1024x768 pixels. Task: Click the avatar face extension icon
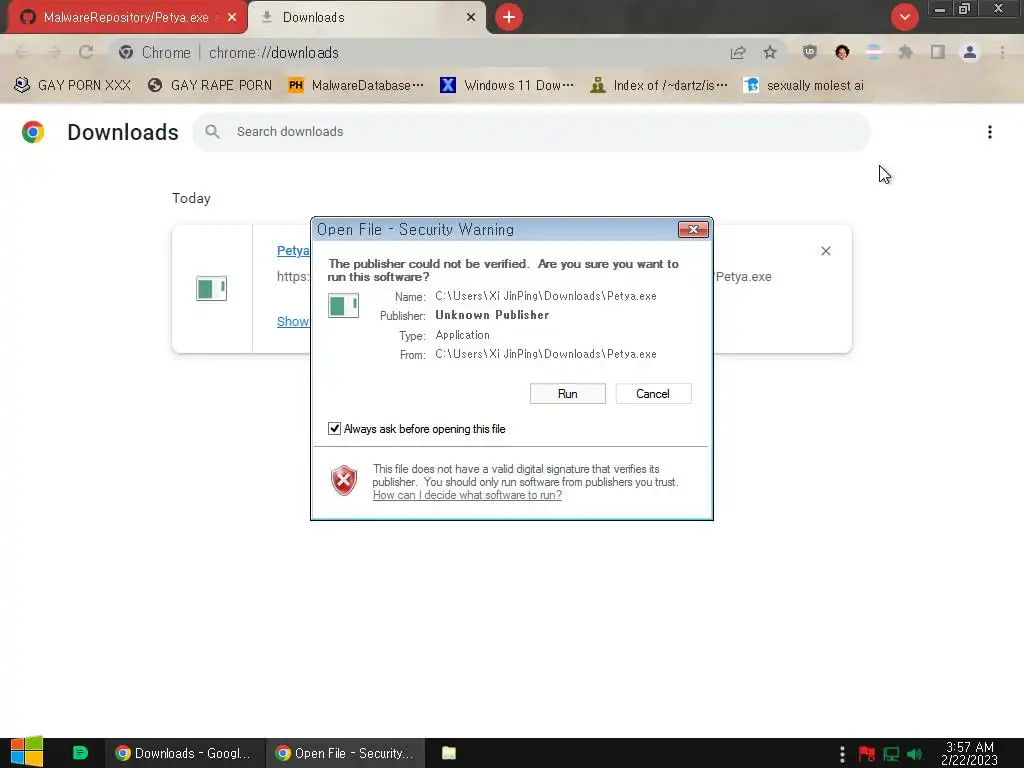coord(842,52)
